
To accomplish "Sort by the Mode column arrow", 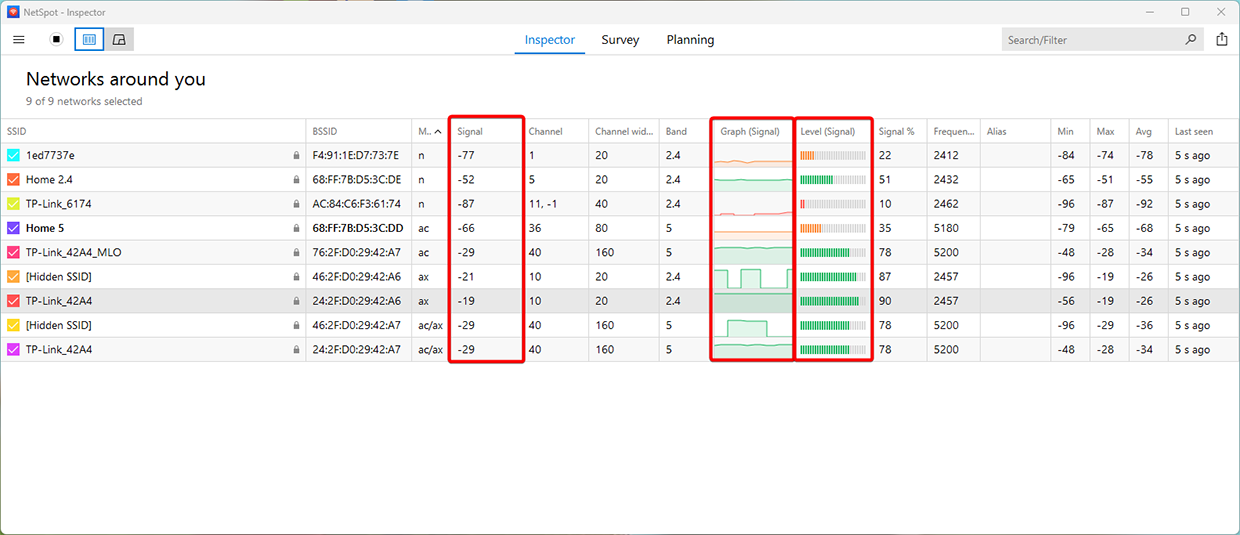I will pos(437,132).
